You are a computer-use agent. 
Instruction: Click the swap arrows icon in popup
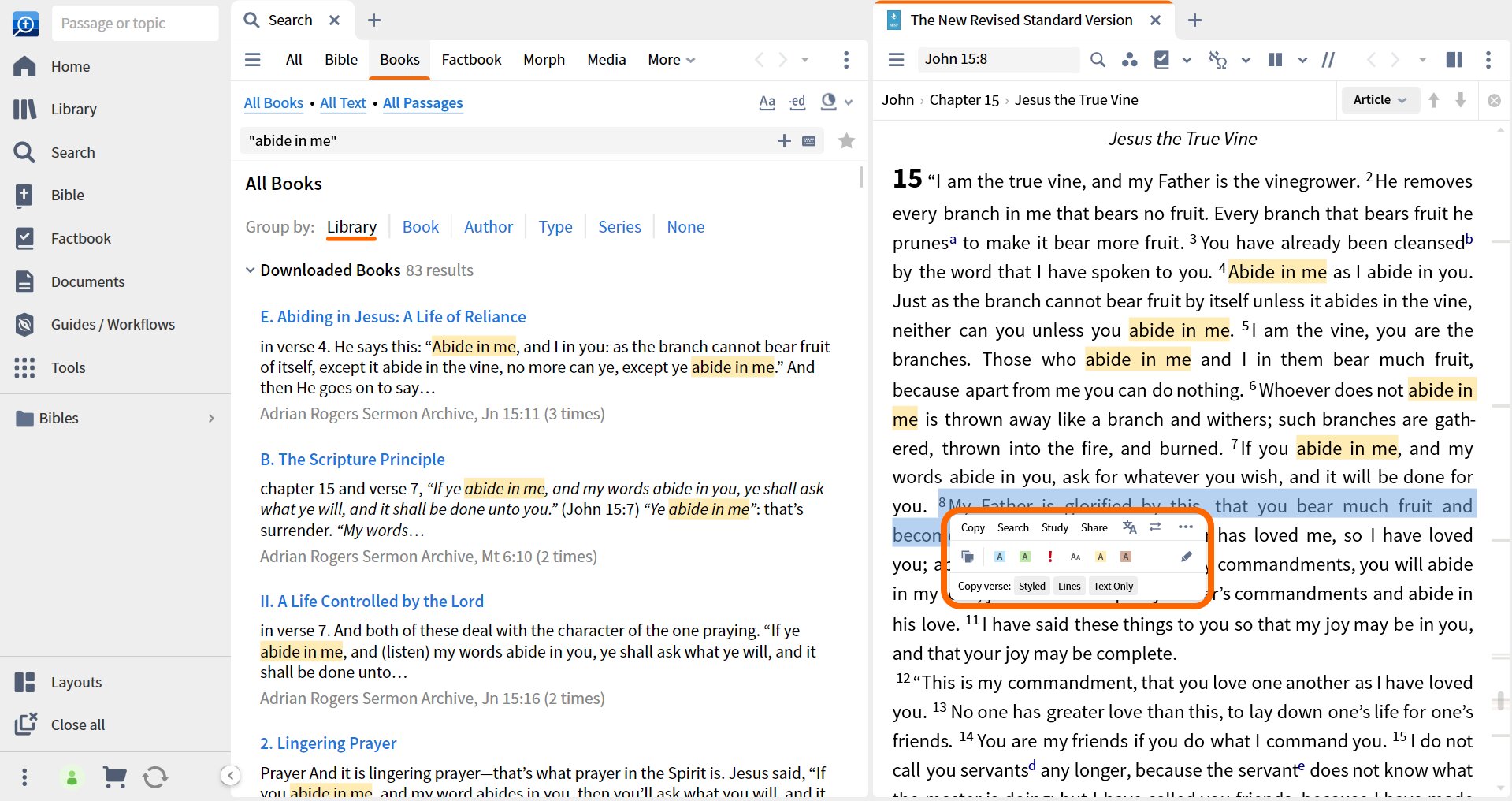(1155, 527)
